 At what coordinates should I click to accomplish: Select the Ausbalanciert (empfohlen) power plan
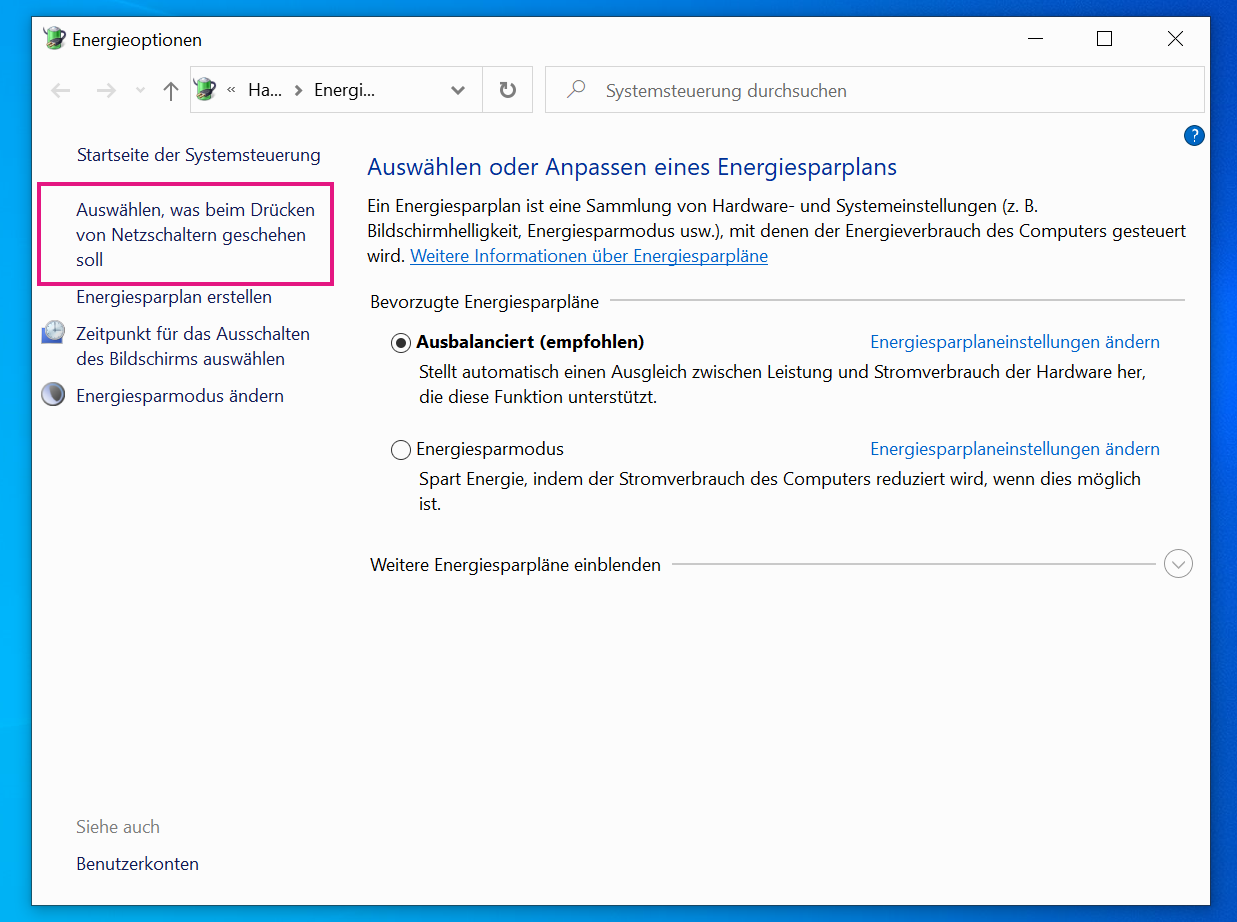tap(401, 343)
